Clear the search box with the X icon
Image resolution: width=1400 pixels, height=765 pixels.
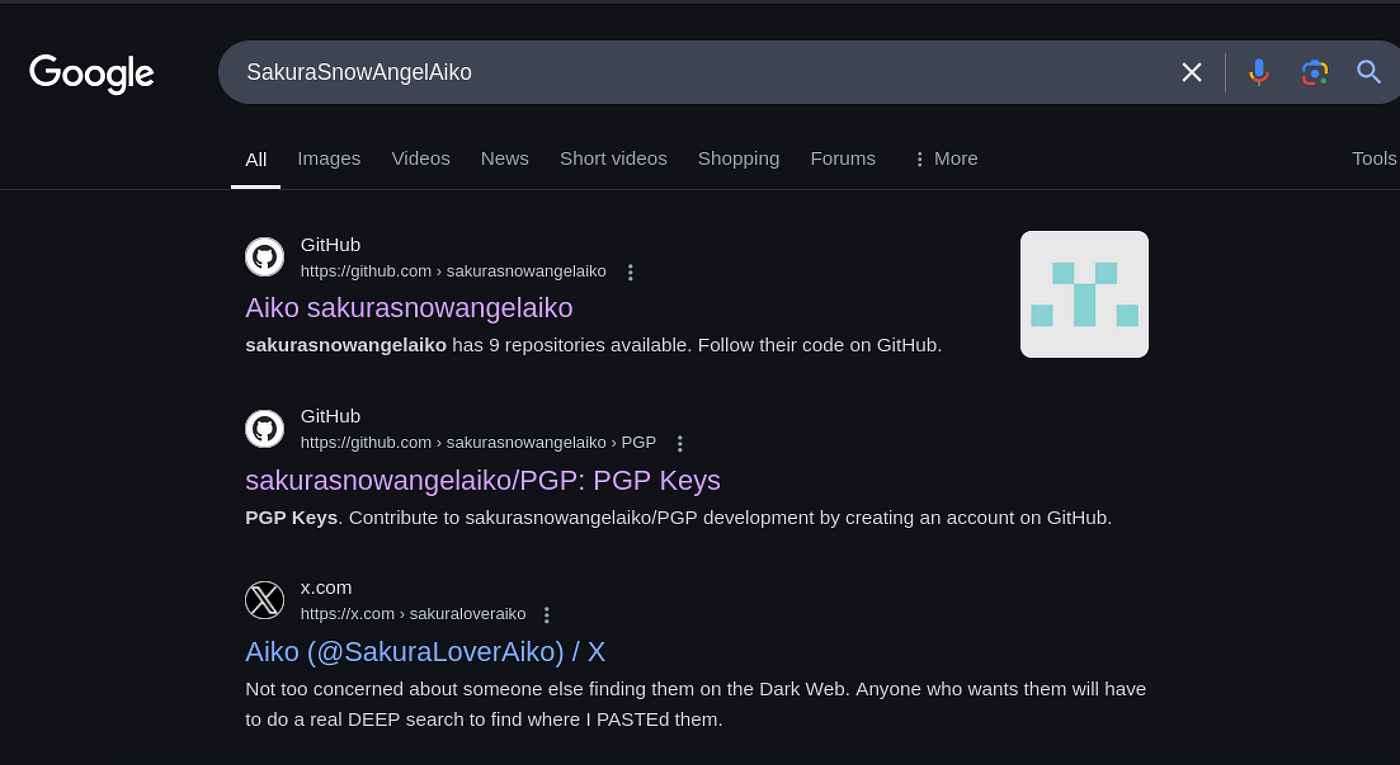tap(1191, 72)
